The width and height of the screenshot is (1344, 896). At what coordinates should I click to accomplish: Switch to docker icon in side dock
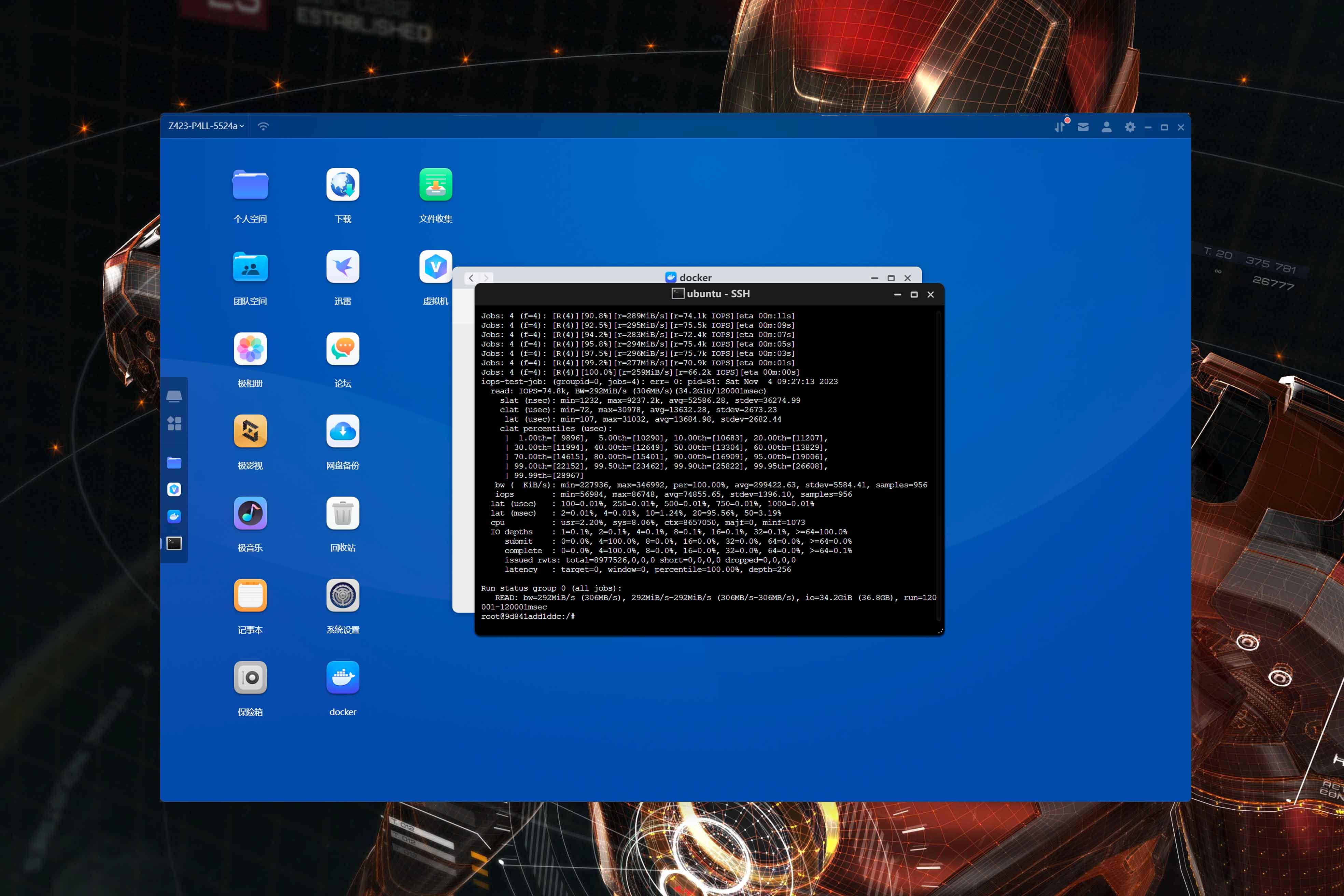(174, 517)
